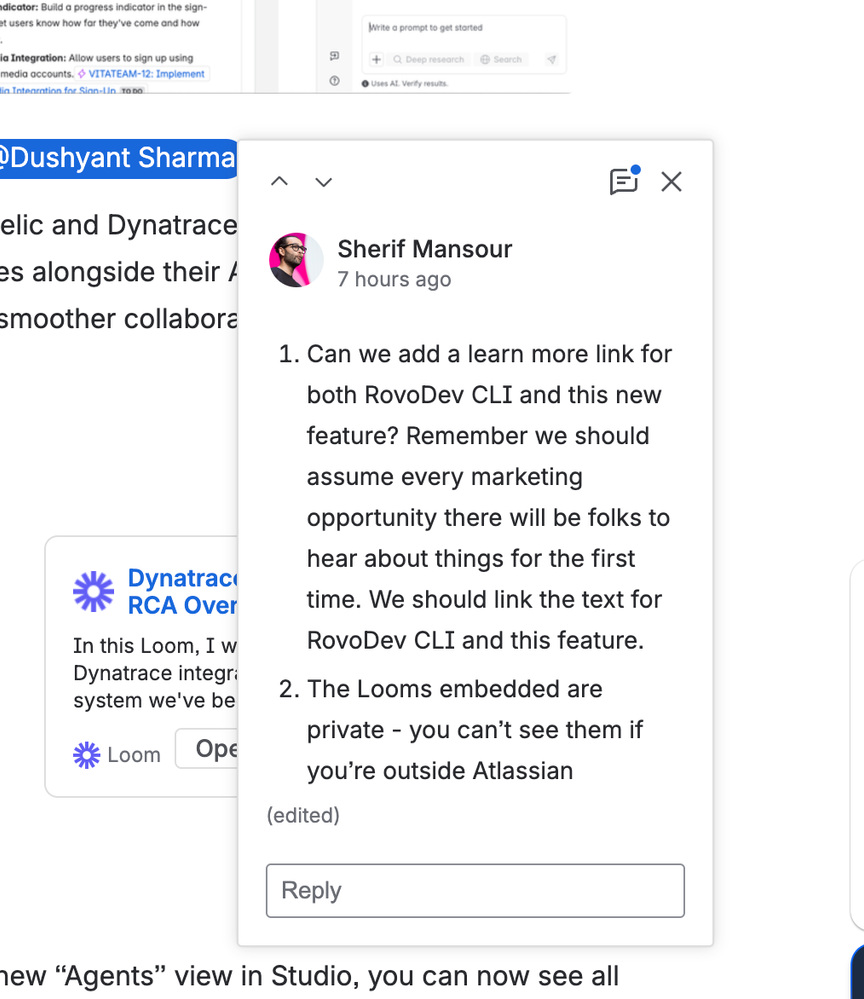Focus the Reply input field

(475, 891)
